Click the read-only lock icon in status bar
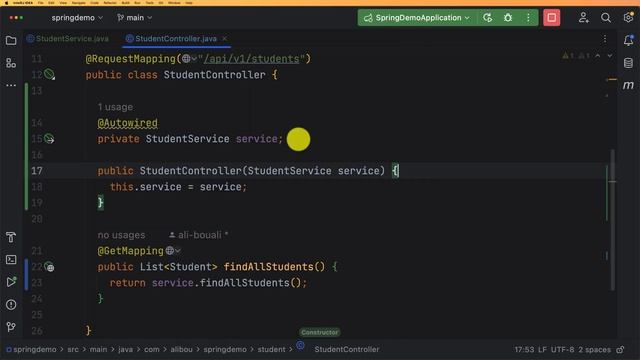This screenshot has width=640, height=360. pos(620,349)
